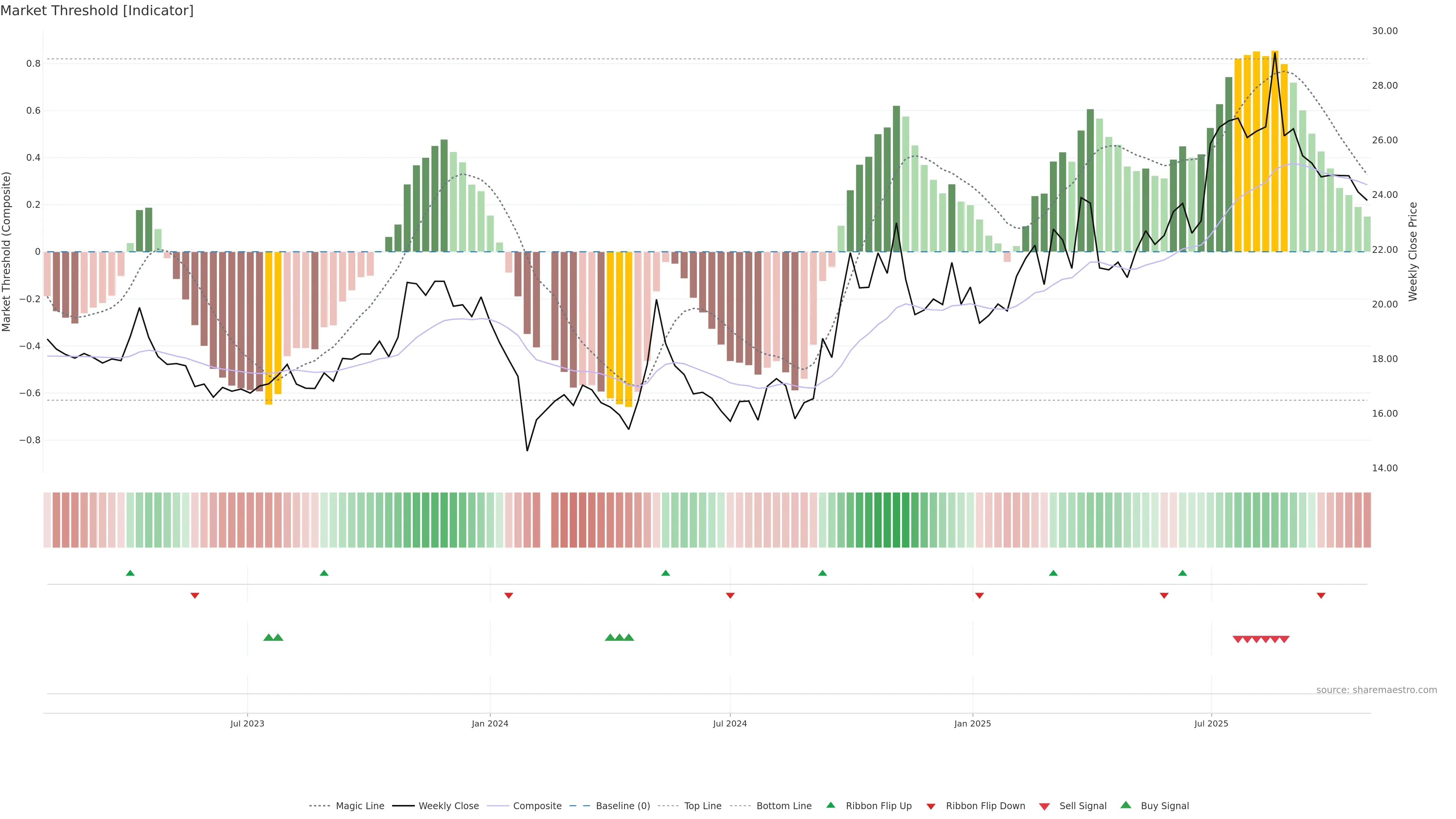This screenshot has height=819, width=1456.
Task: Click the Sell Signal legend marker
Action: coord(1044,806)
